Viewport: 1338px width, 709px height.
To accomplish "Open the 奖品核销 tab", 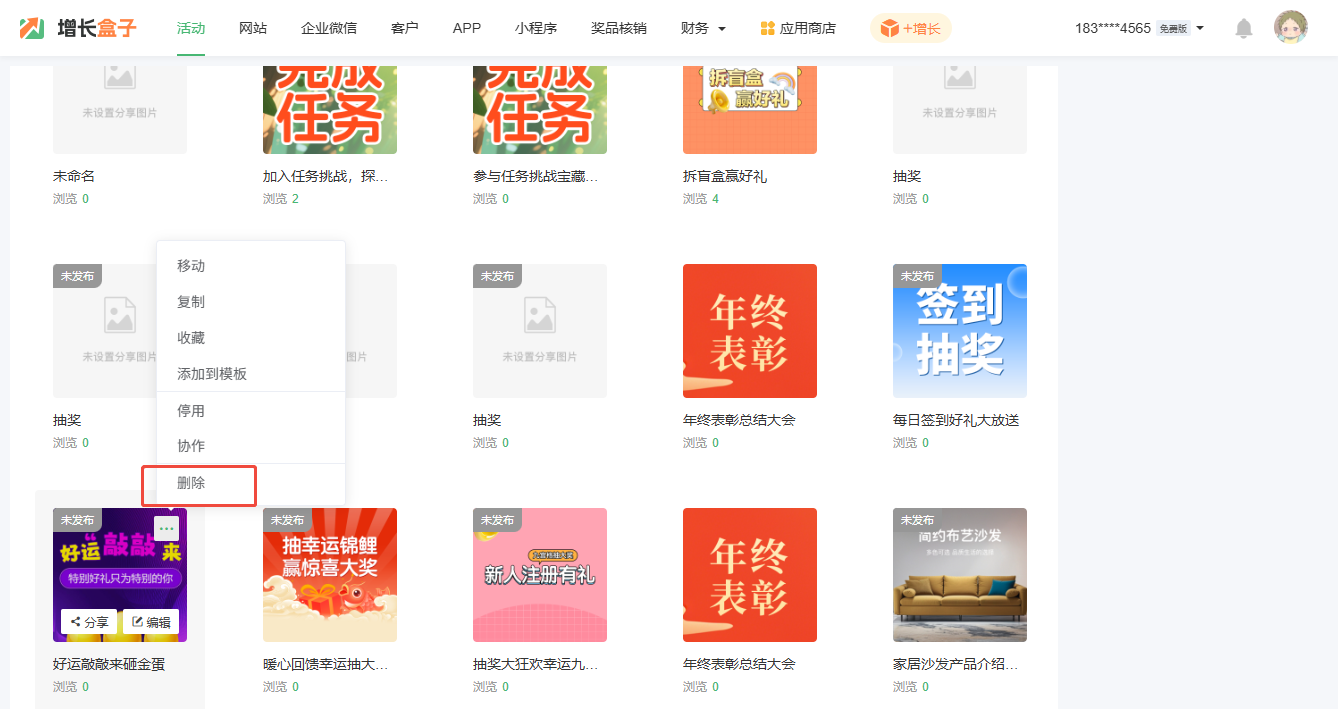I will (619, 28).
